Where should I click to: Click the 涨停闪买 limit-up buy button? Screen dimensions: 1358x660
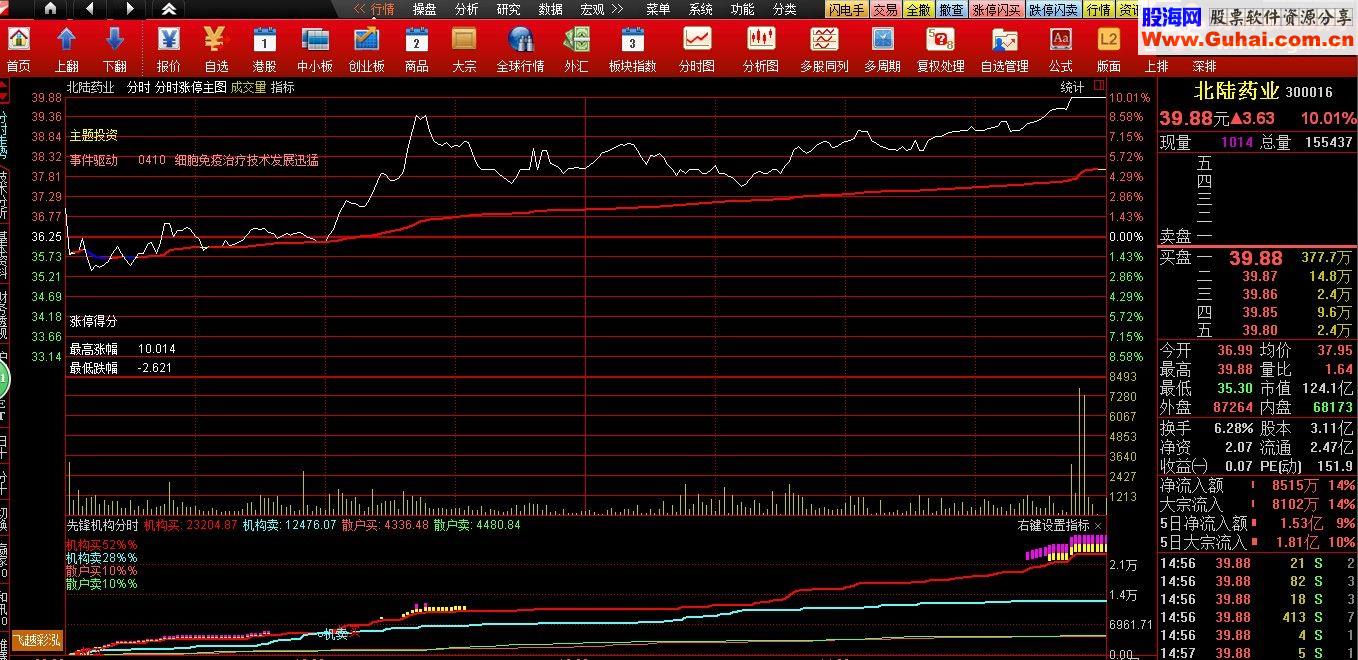[997, 9]
